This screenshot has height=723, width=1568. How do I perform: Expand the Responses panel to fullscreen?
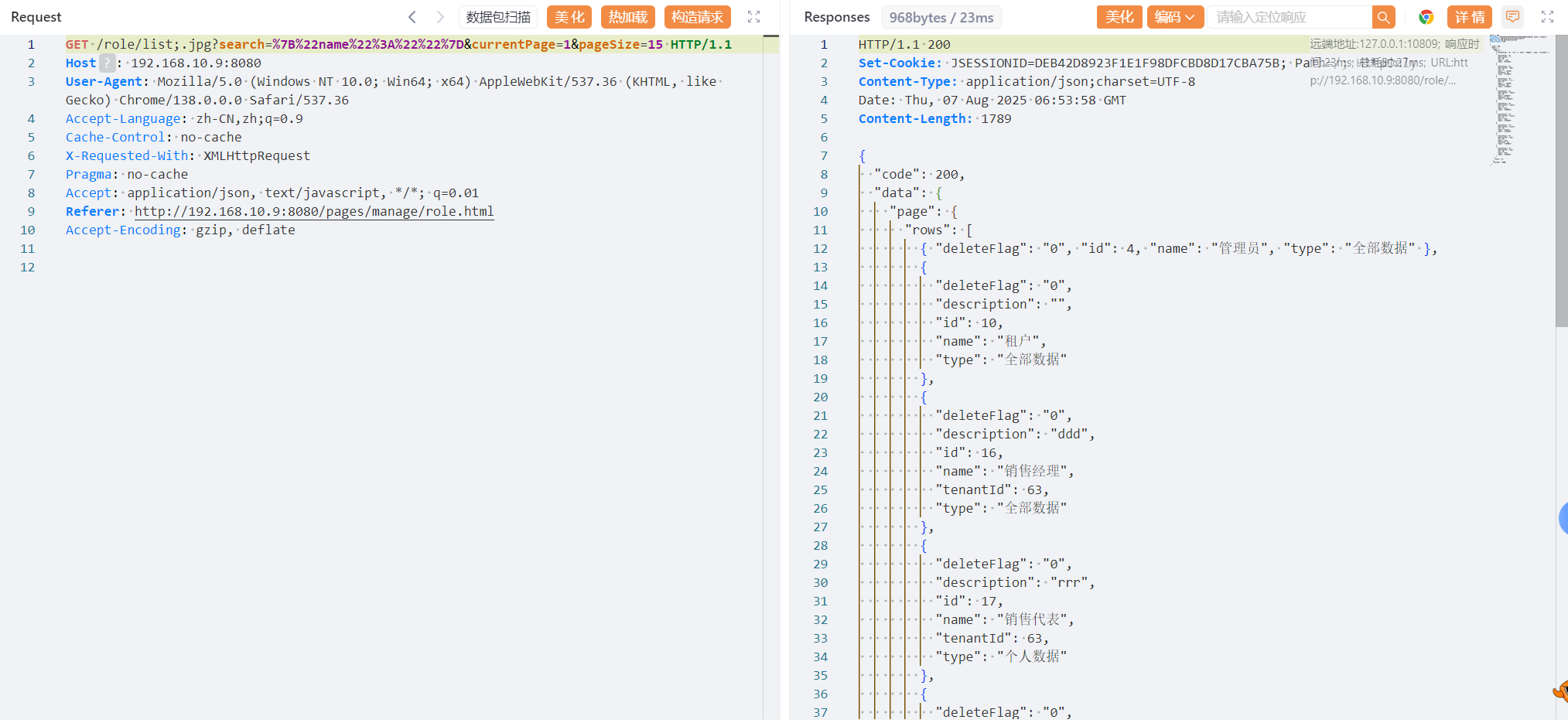pos(1547,17)
